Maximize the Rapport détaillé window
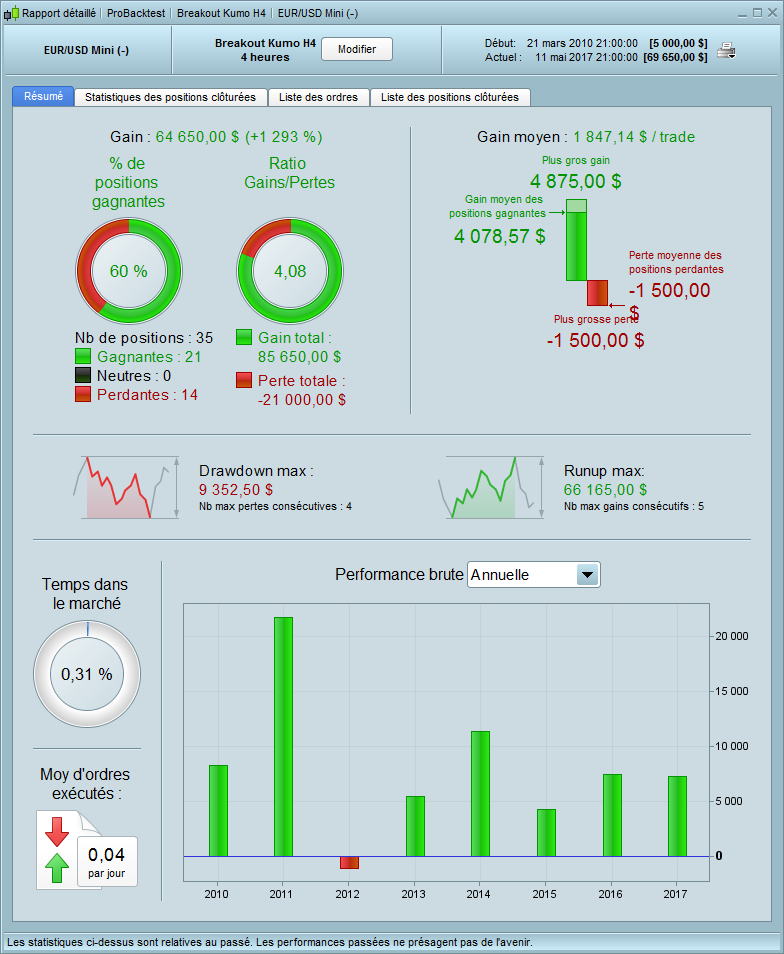Screen dimensions: 784x954 pos(757,13)
